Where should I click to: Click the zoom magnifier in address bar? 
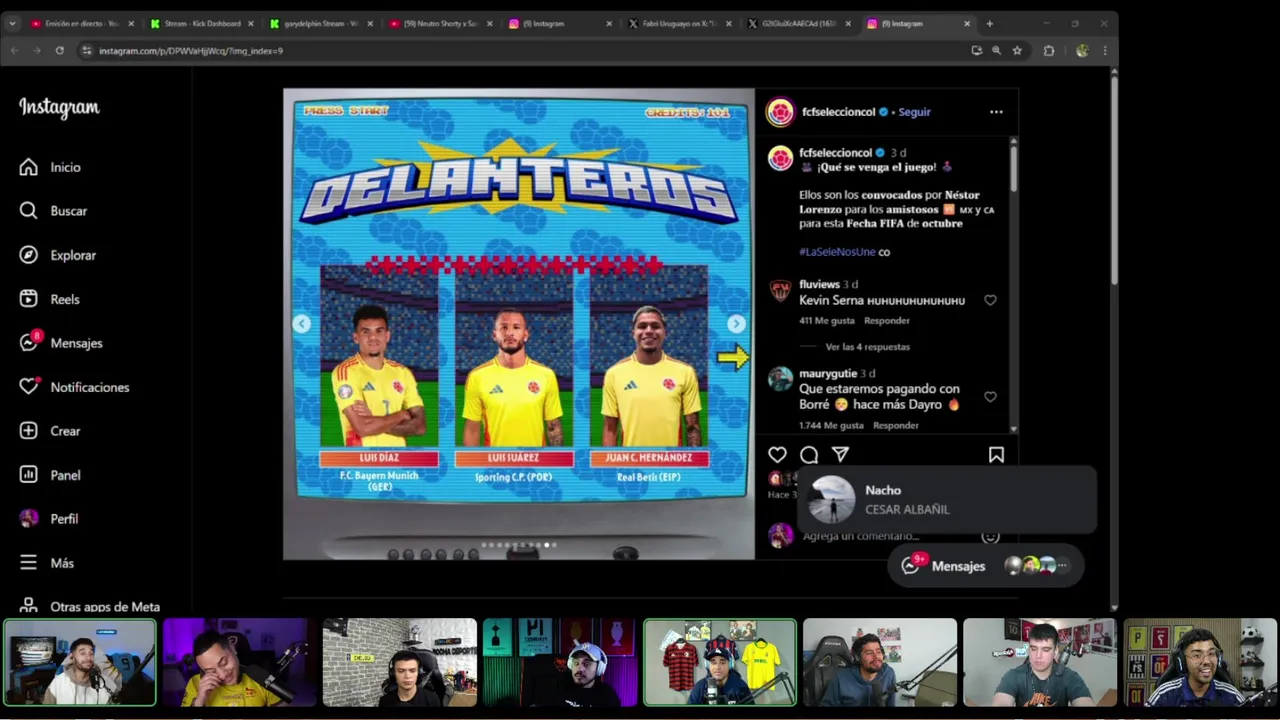996,50
